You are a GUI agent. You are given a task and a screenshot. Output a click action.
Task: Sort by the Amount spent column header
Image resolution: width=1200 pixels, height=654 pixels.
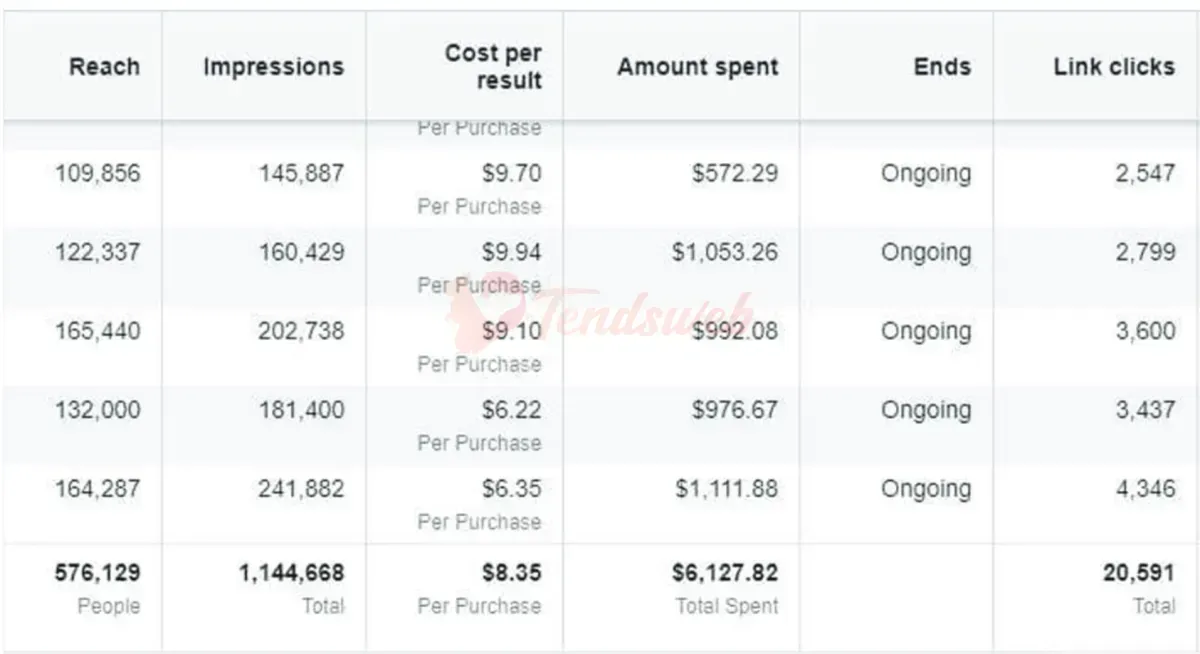coord(697,67)
